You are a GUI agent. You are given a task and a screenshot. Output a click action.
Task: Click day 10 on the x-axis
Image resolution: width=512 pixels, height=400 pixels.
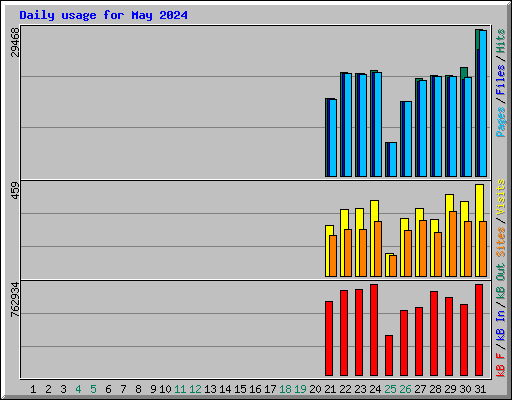coord(165,389)
